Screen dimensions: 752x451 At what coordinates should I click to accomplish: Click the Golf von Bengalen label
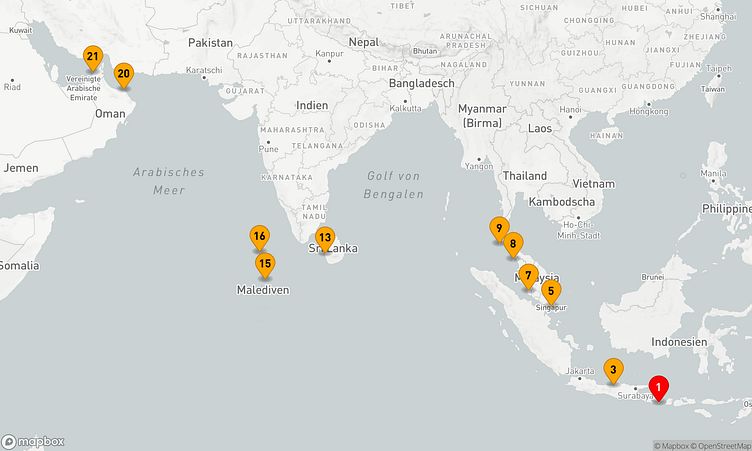(394, 184)
